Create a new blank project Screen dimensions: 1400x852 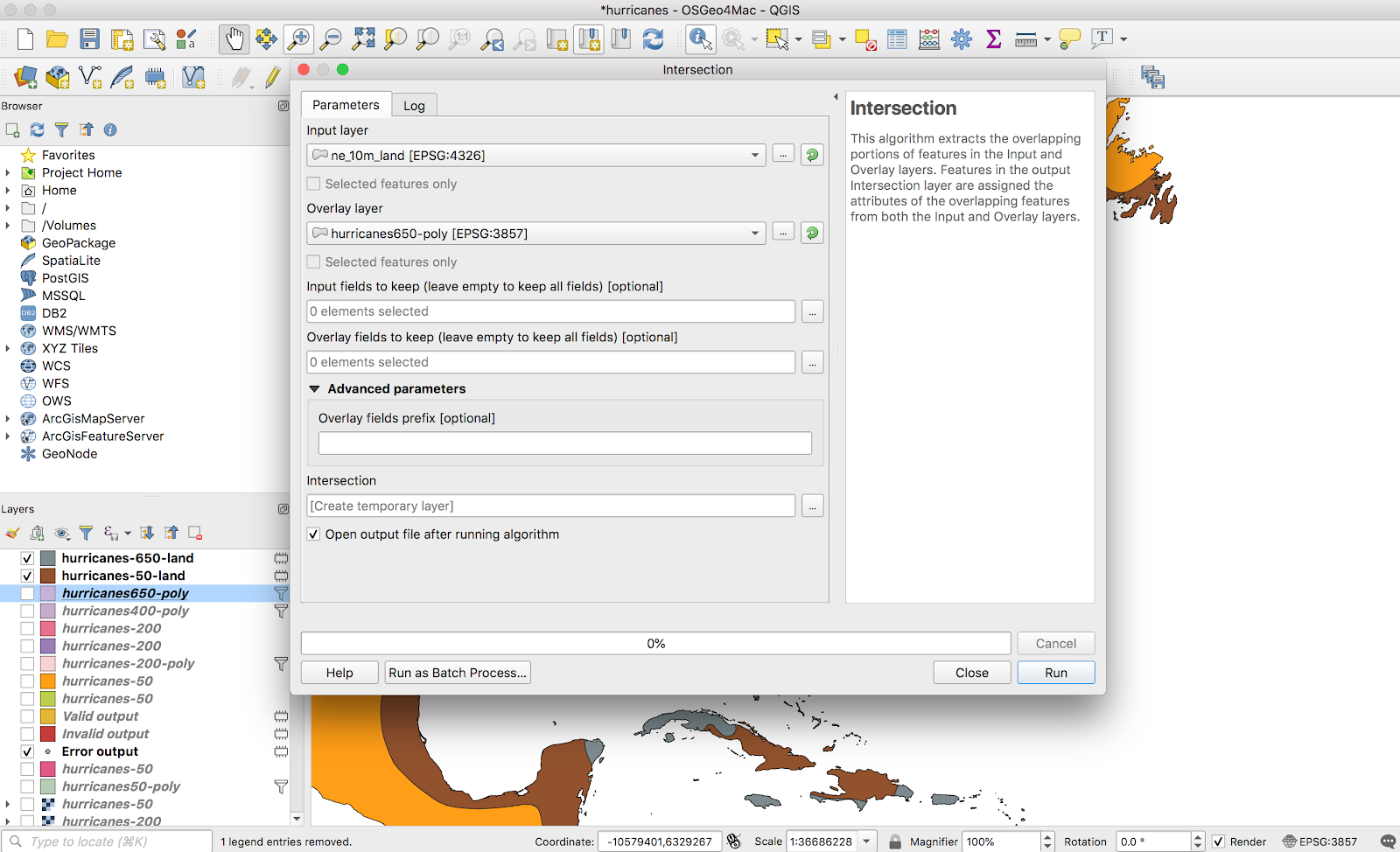coord(25,39)
